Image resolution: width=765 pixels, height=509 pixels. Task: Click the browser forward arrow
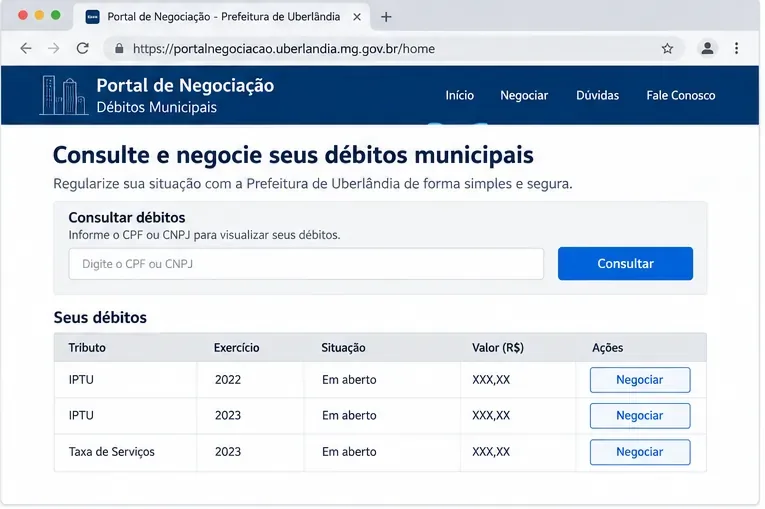(54, 48)
